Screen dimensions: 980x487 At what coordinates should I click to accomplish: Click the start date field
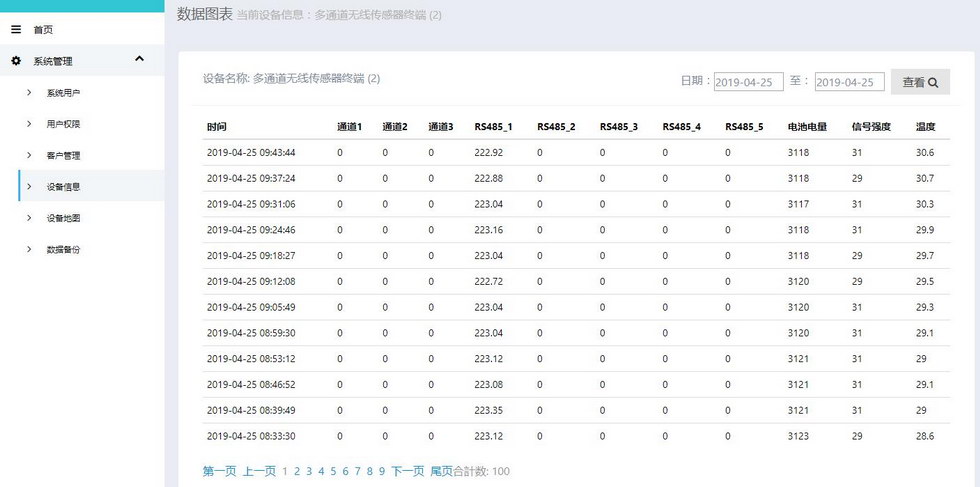748,82
